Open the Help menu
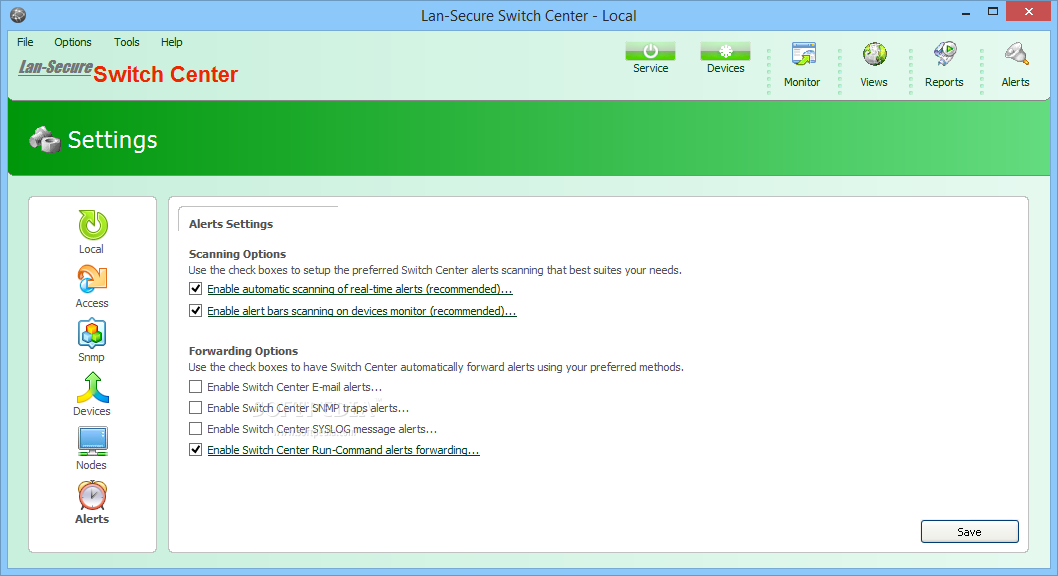This screenshot has height=576, width=1058. 171,42
